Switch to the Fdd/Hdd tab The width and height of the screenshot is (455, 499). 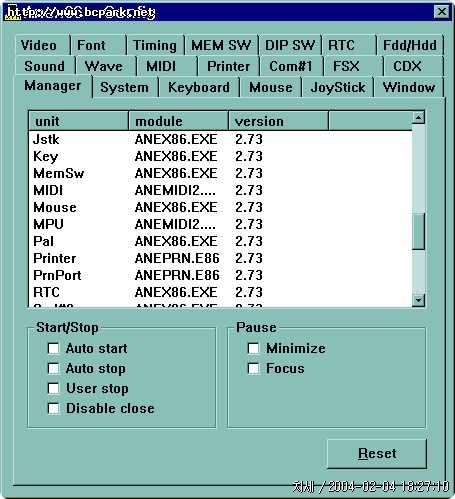point(410,45)
